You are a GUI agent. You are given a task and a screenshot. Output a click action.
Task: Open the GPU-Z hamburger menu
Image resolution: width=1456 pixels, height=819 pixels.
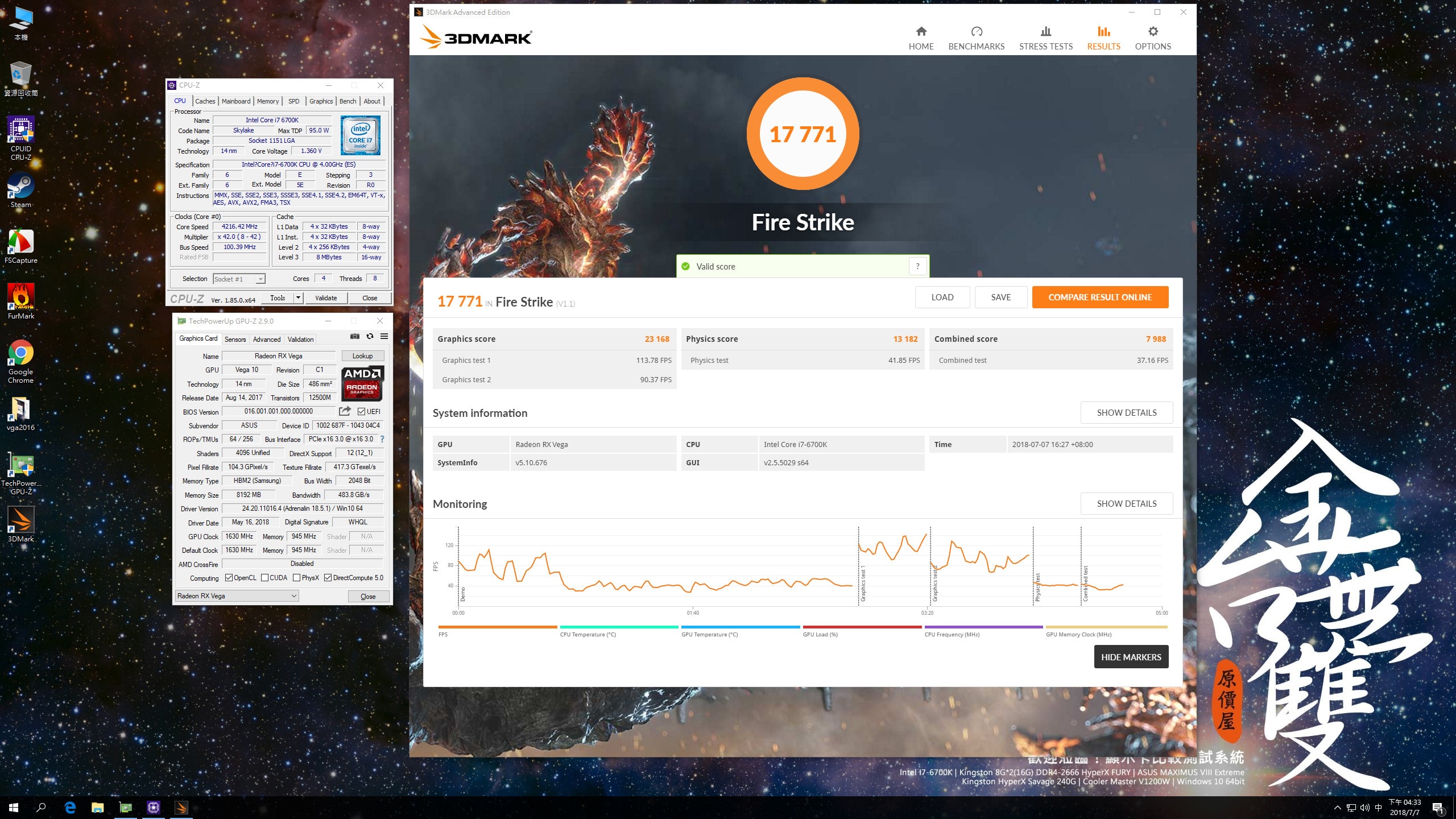click(384, 336)
